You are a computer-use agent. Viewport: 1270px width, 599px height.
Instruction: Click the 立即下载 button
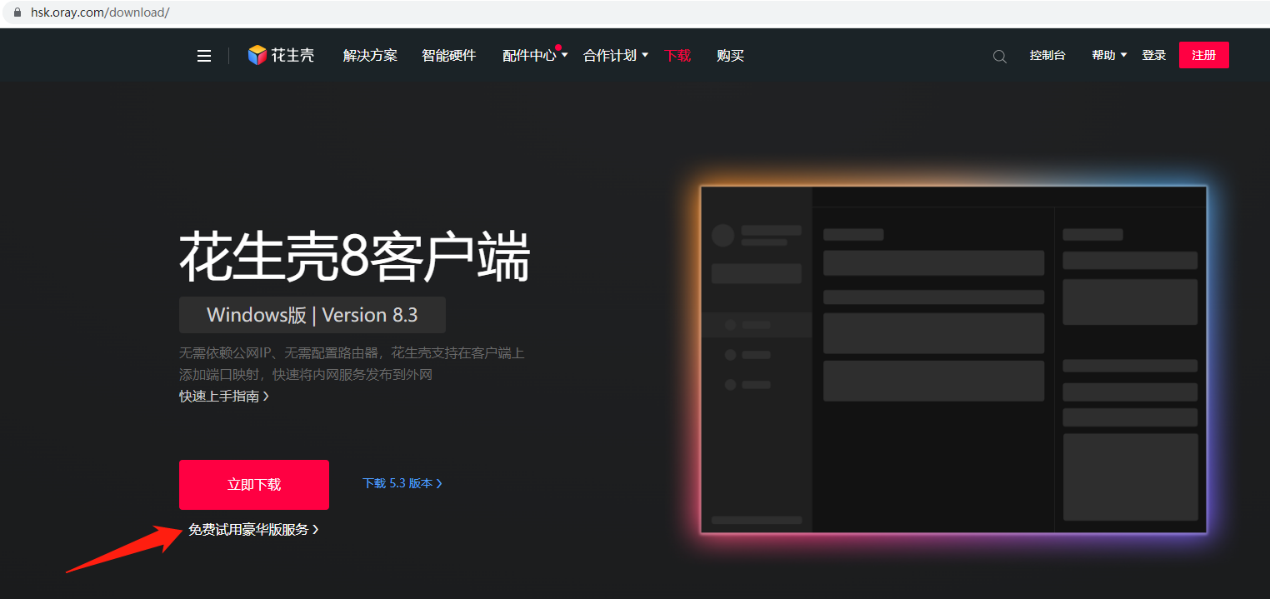coord(254,485)
